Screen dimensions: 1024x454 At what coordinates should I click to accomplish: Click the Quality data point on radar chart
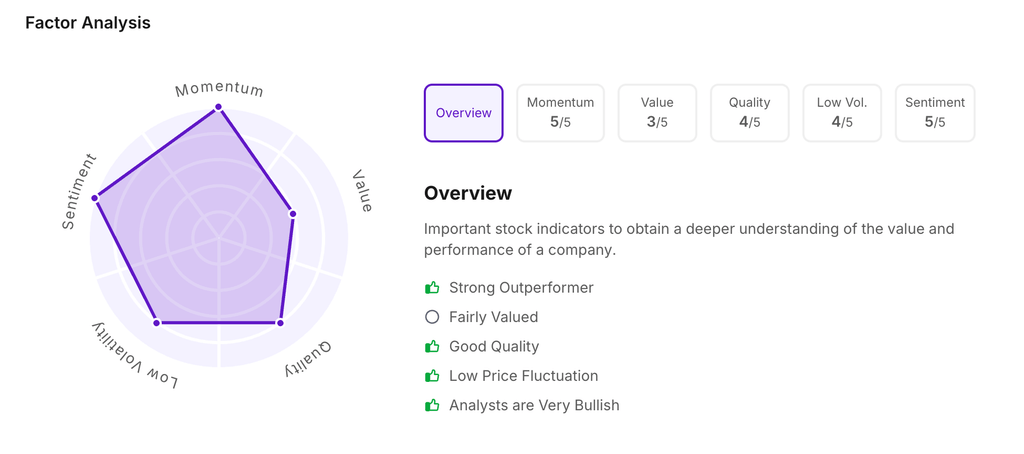280,323
